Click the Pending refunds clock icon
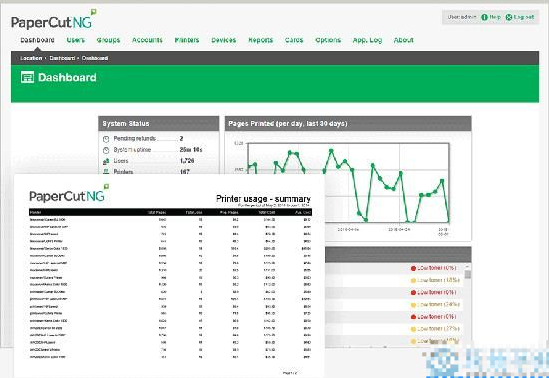This screenshot has width=549, height=378. click(x=106, y=139)
